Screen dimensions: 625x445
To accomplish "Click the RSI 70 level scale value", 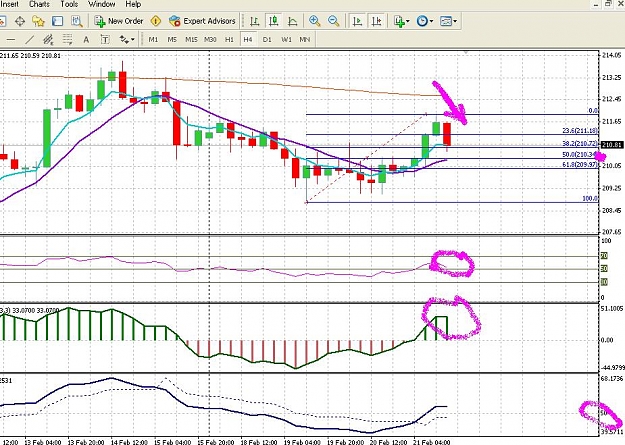I will [604, 256].
